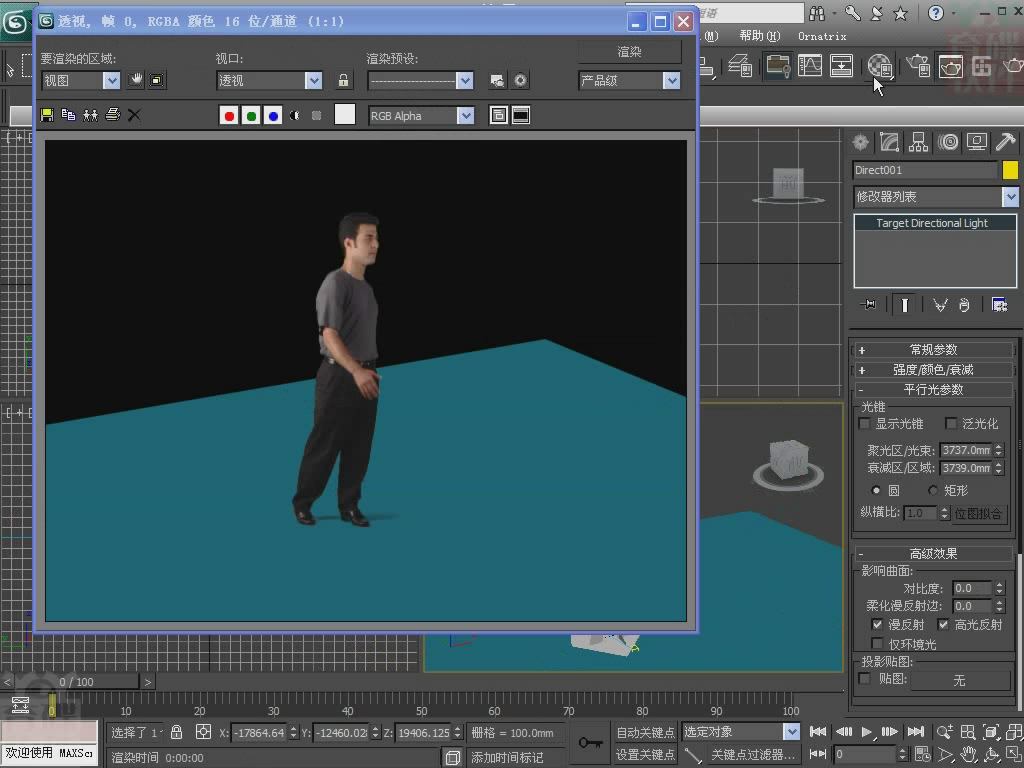Toggle the frame window UI display
The image size is (1024, 768).
(520, 116)
